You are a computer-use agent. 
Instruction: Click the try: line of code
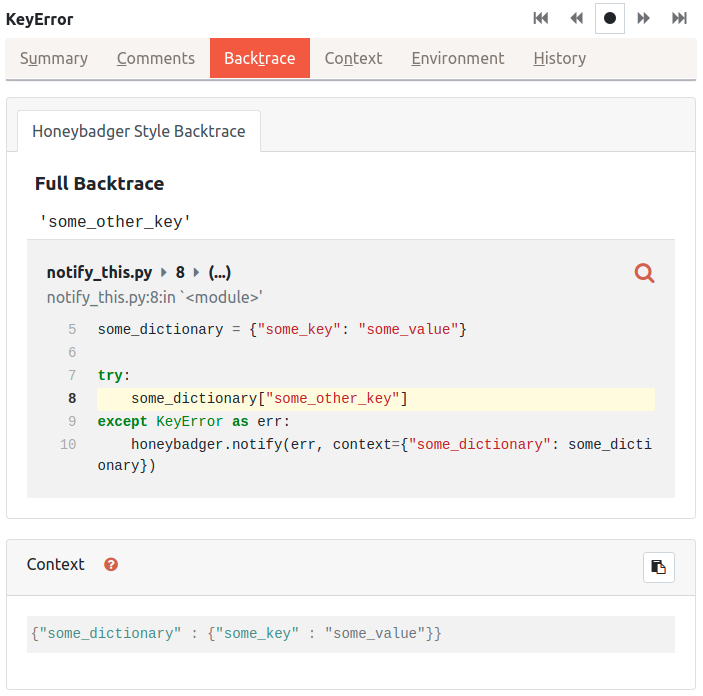click(x=114, y=375)
